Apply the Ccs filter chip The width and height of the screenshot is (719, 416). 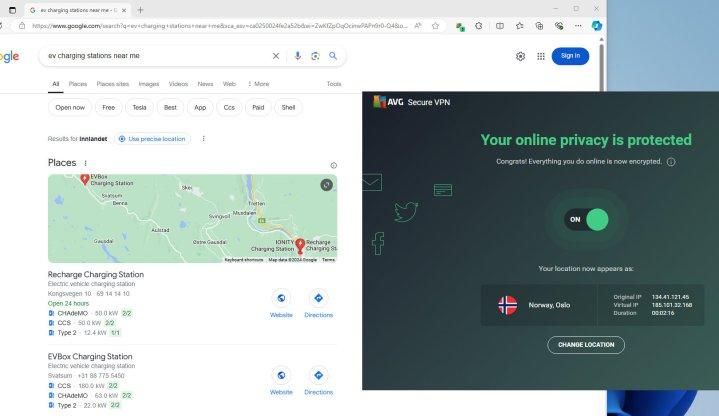(229, 107)
